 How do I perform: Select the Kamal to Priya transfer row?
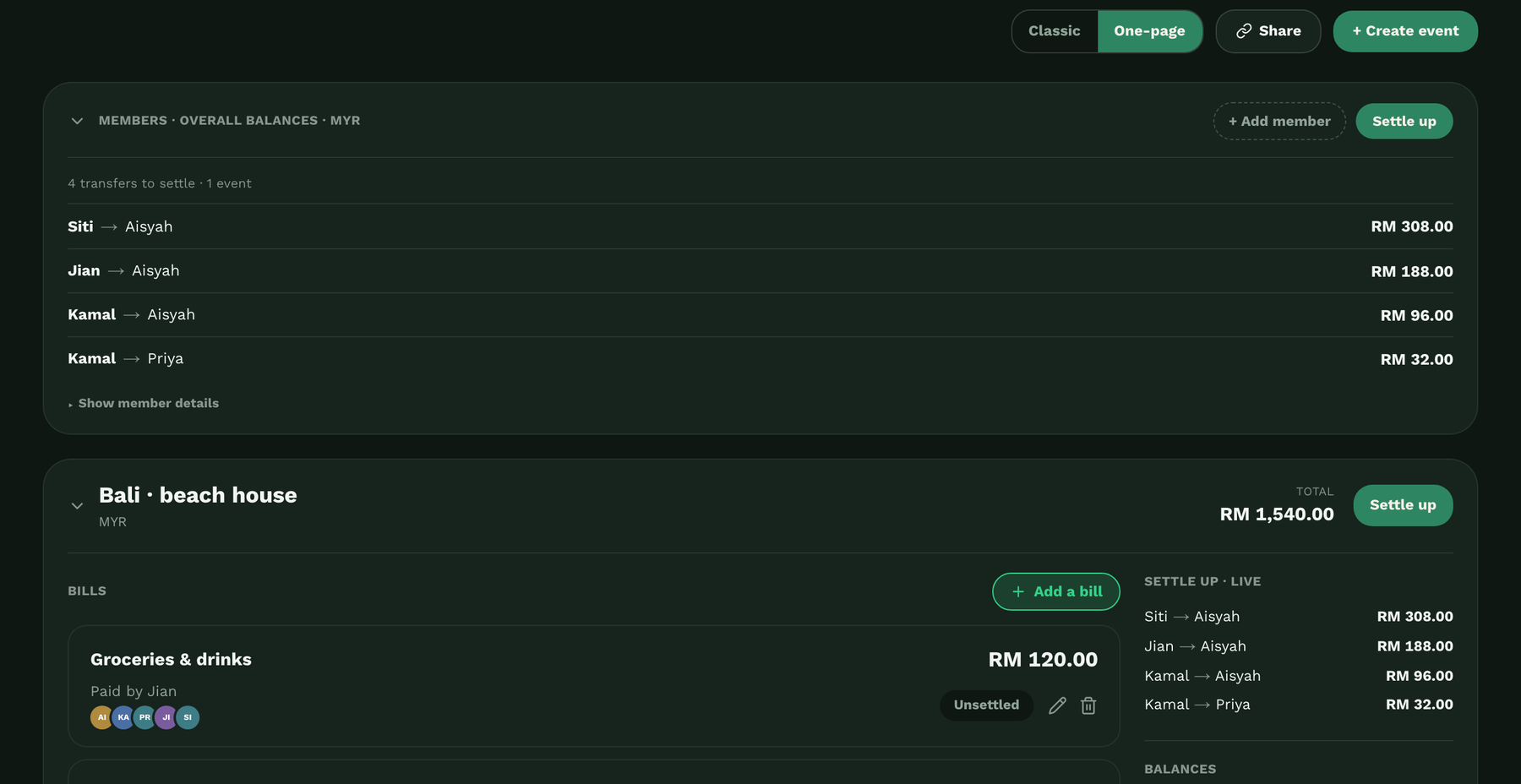(x=760, y=359)
